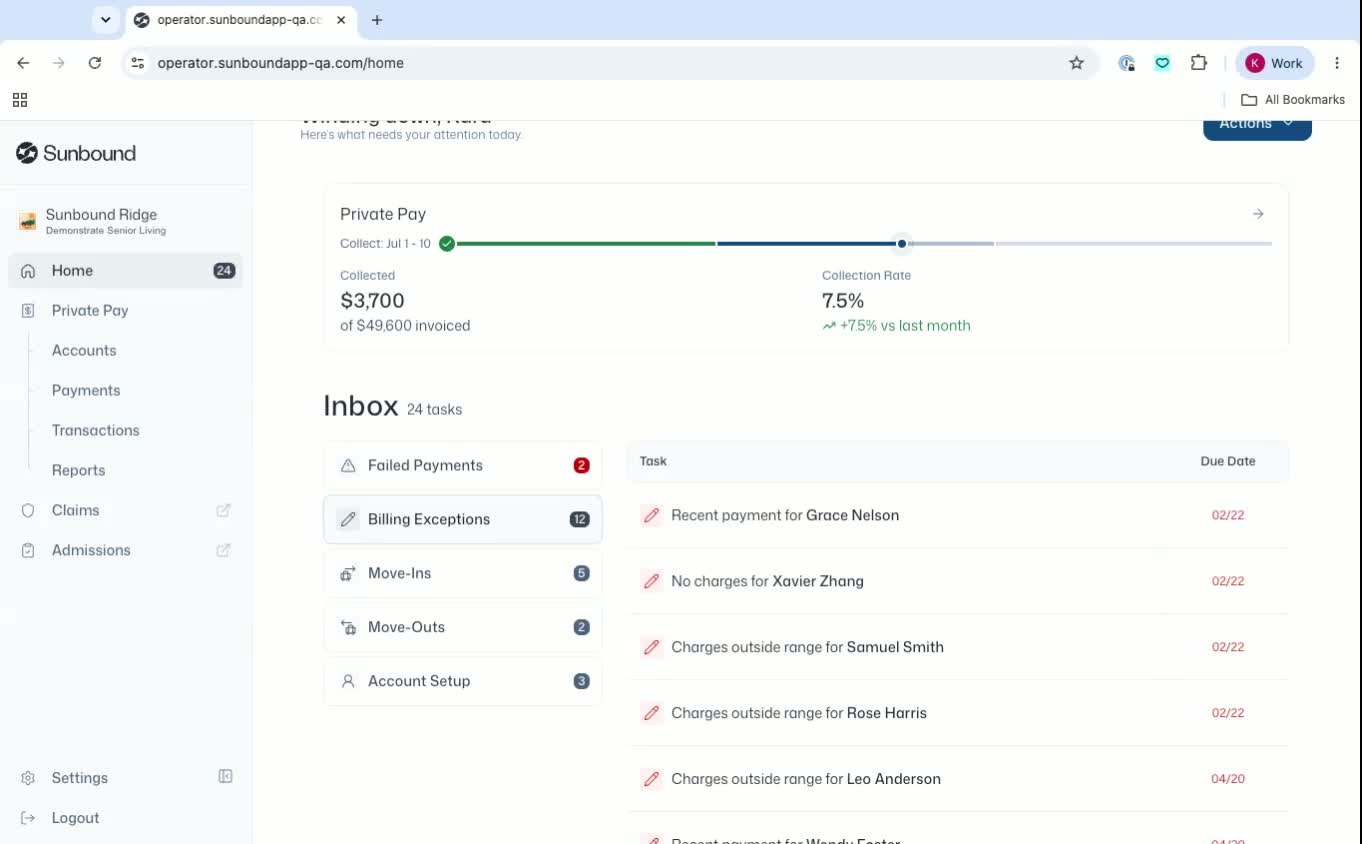This screenshot has height=844, width=1362.
Task: Open Charges outside range for Rose Harris
Action: click(958, 713)
